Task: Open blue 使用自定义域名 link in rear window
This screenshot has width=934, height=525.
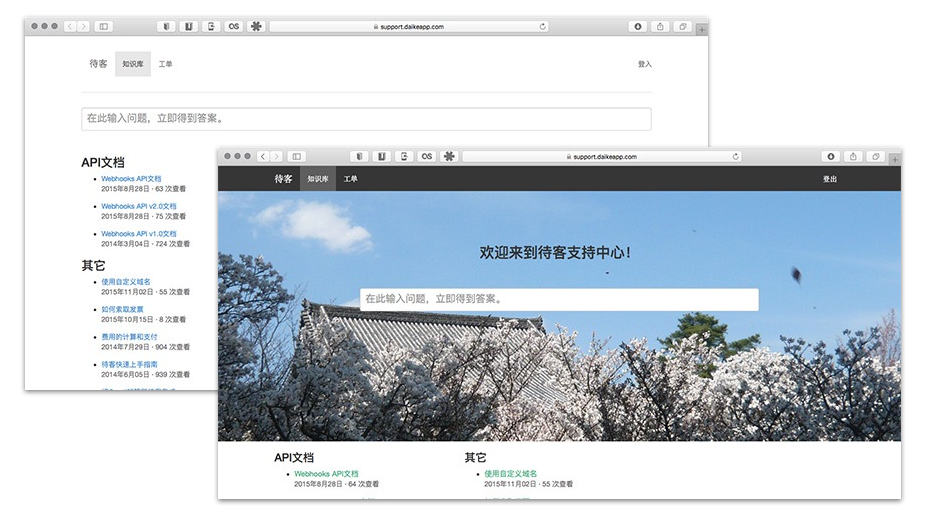Action: tap(126, 281)
